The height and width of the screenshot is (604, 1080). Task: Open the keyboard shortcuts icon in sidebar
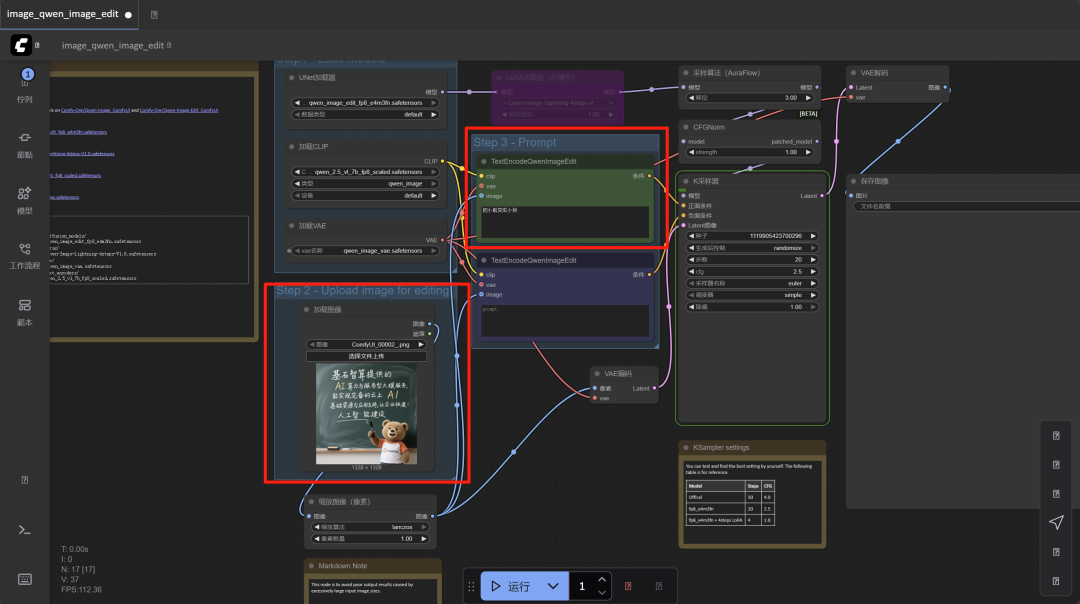point(25,579)
